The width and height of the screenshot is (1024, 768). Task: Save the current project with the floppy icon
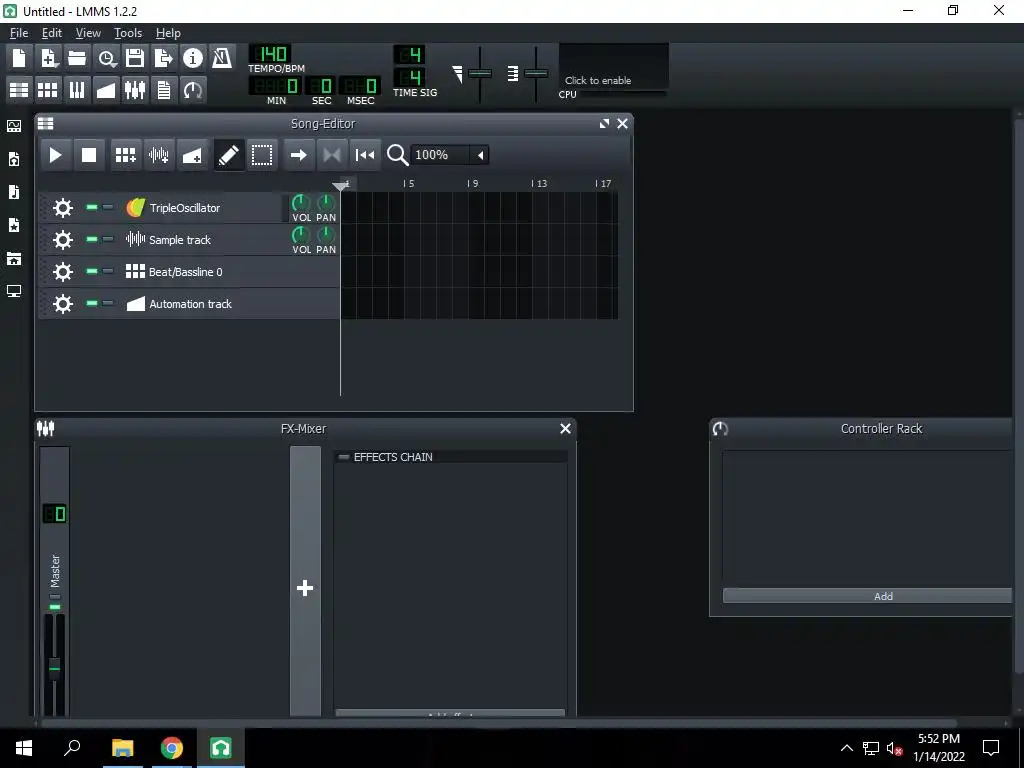(135, 58)
